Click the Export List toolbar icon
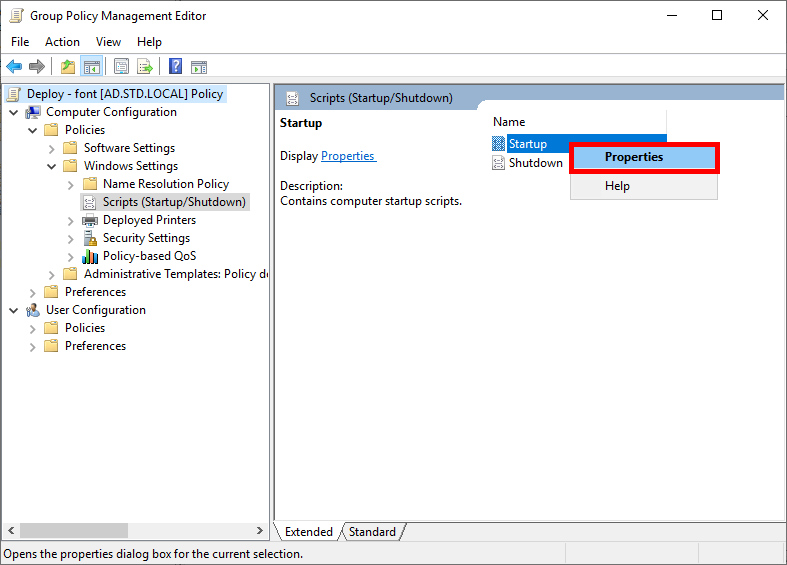 [145, 67]
